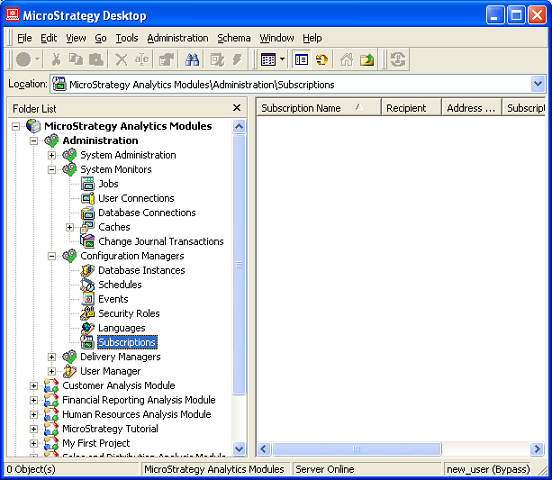
Task: Collapse the System Monitors node
Action: tap(52, 169)
